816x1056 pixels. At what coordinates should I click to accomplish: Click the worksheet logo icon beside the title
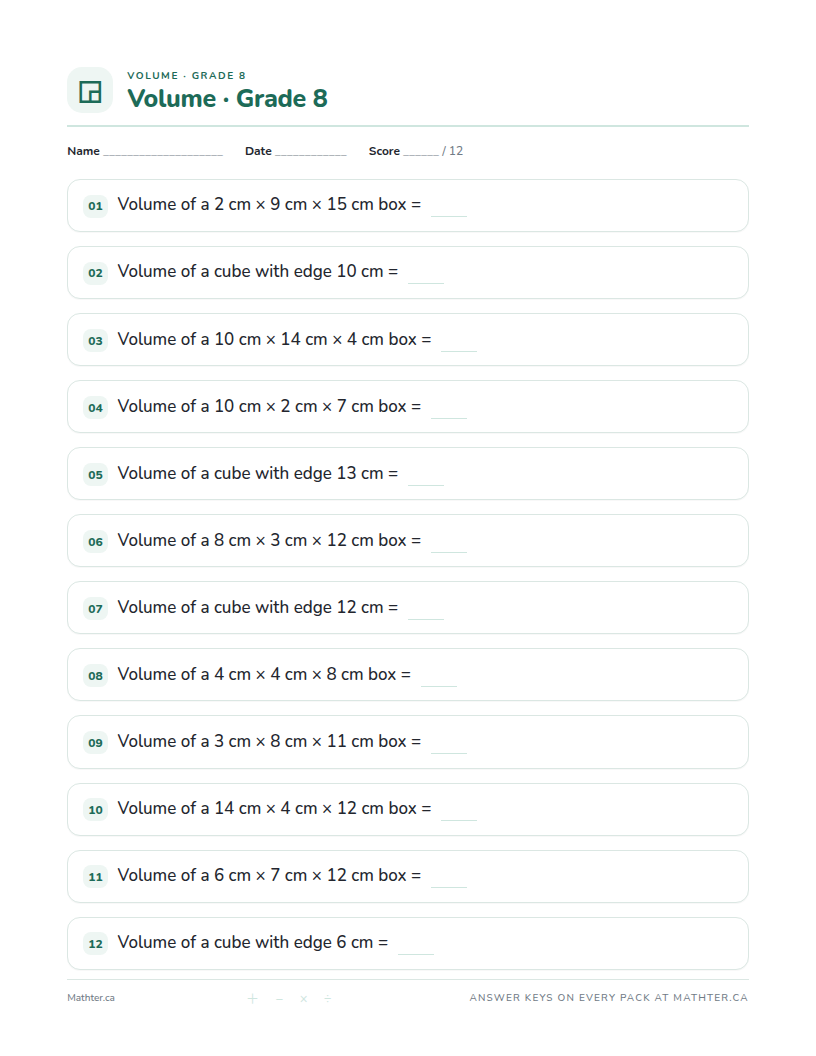coord(90,90)
